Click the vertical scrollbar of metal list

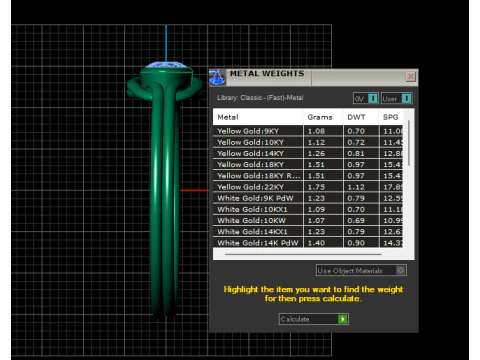click(x=409, y=143)
